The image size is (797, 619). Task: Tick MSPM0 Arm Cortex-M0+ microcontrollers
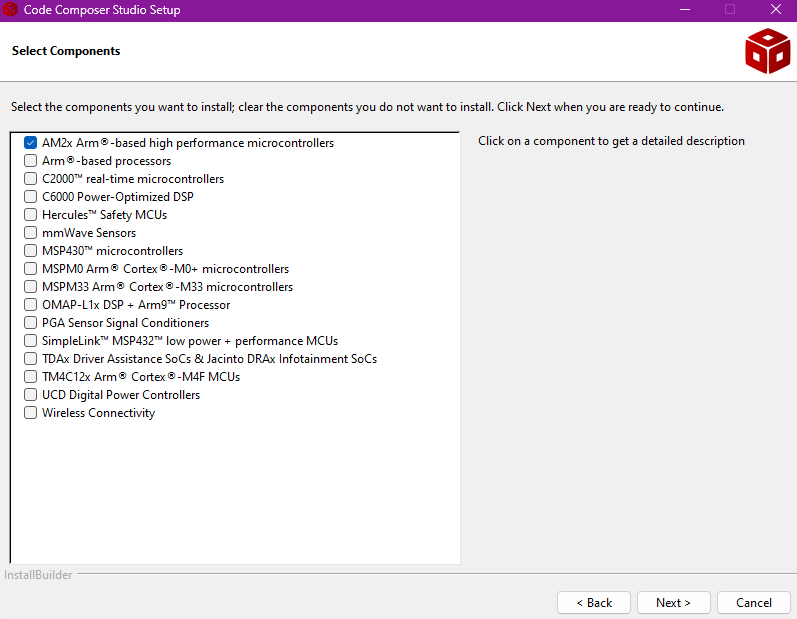(30, 269)
